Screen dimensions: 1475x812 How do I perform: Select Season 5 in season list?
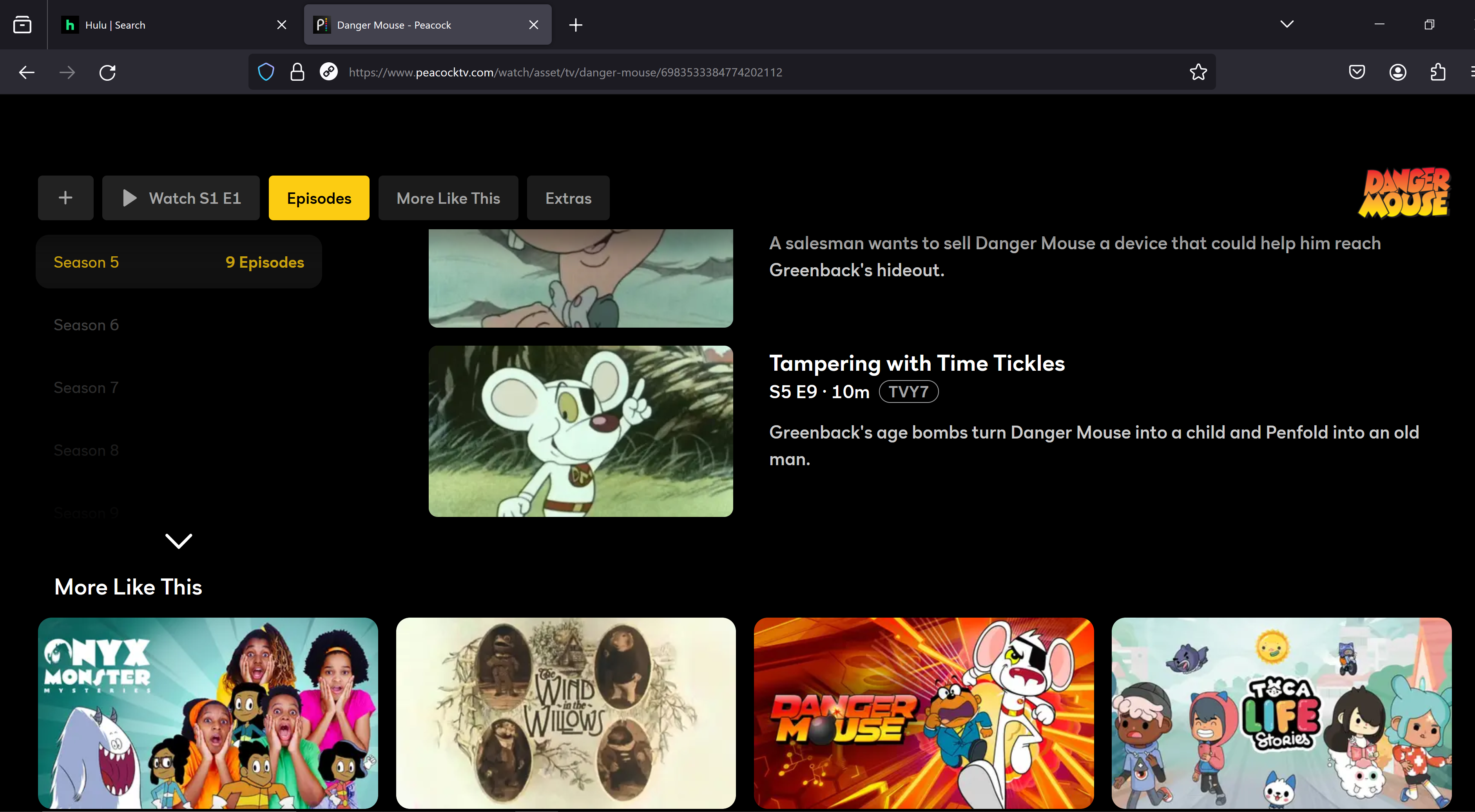(x=179, y=262)
